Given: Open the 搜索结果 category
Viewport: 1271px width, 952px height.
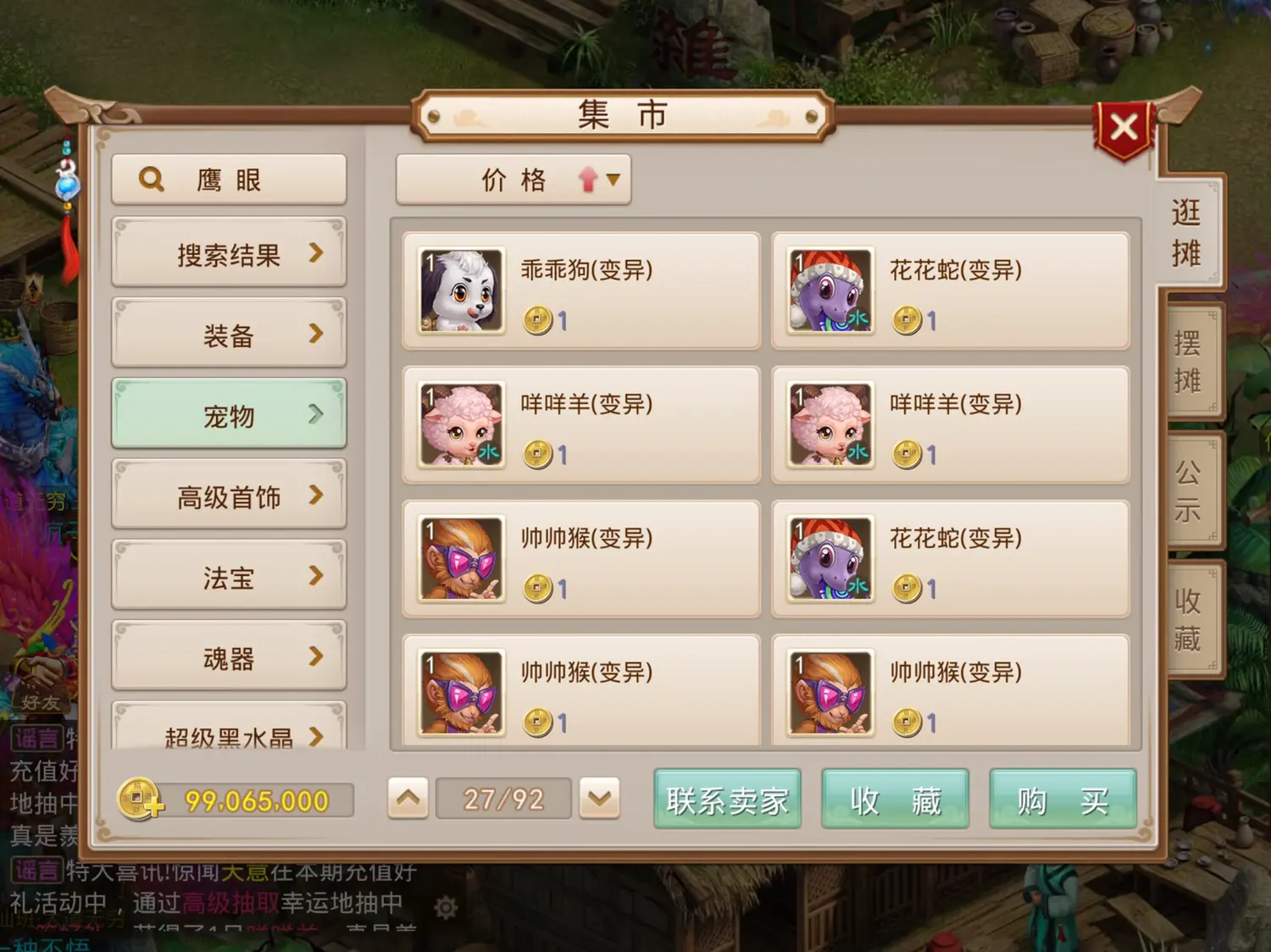Looking at the screenshot, I should pos(229,252).
